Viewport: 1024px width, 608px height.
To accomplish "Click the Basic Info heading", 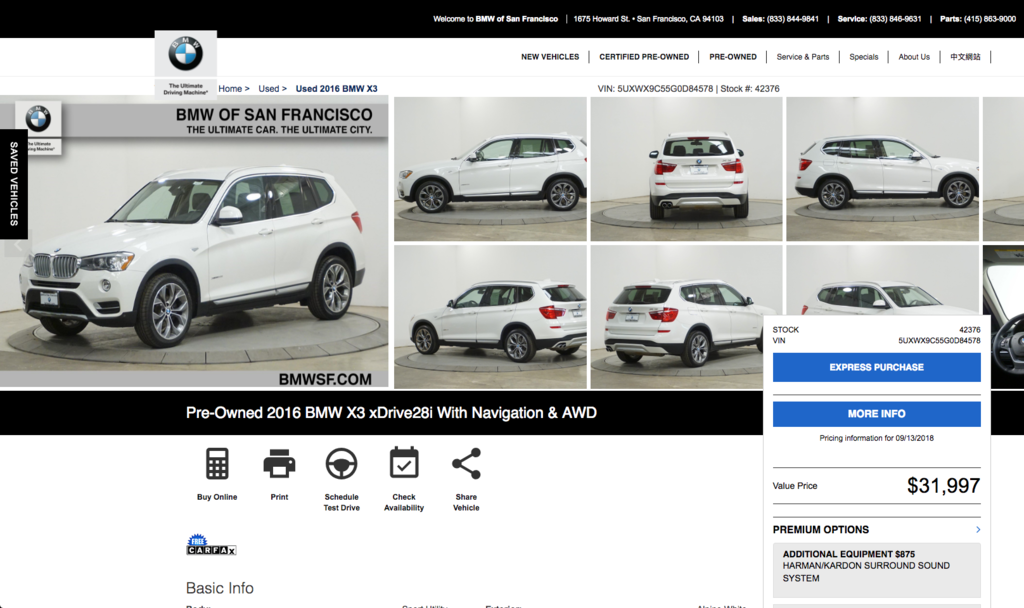I will (219, 588).
